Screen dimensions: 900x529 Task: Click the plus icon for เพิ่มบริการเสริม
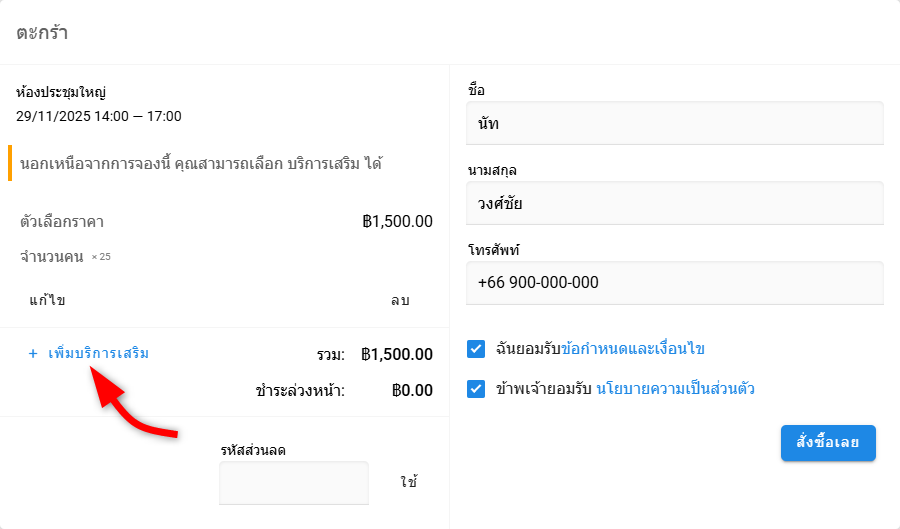(x=33, y=353)
